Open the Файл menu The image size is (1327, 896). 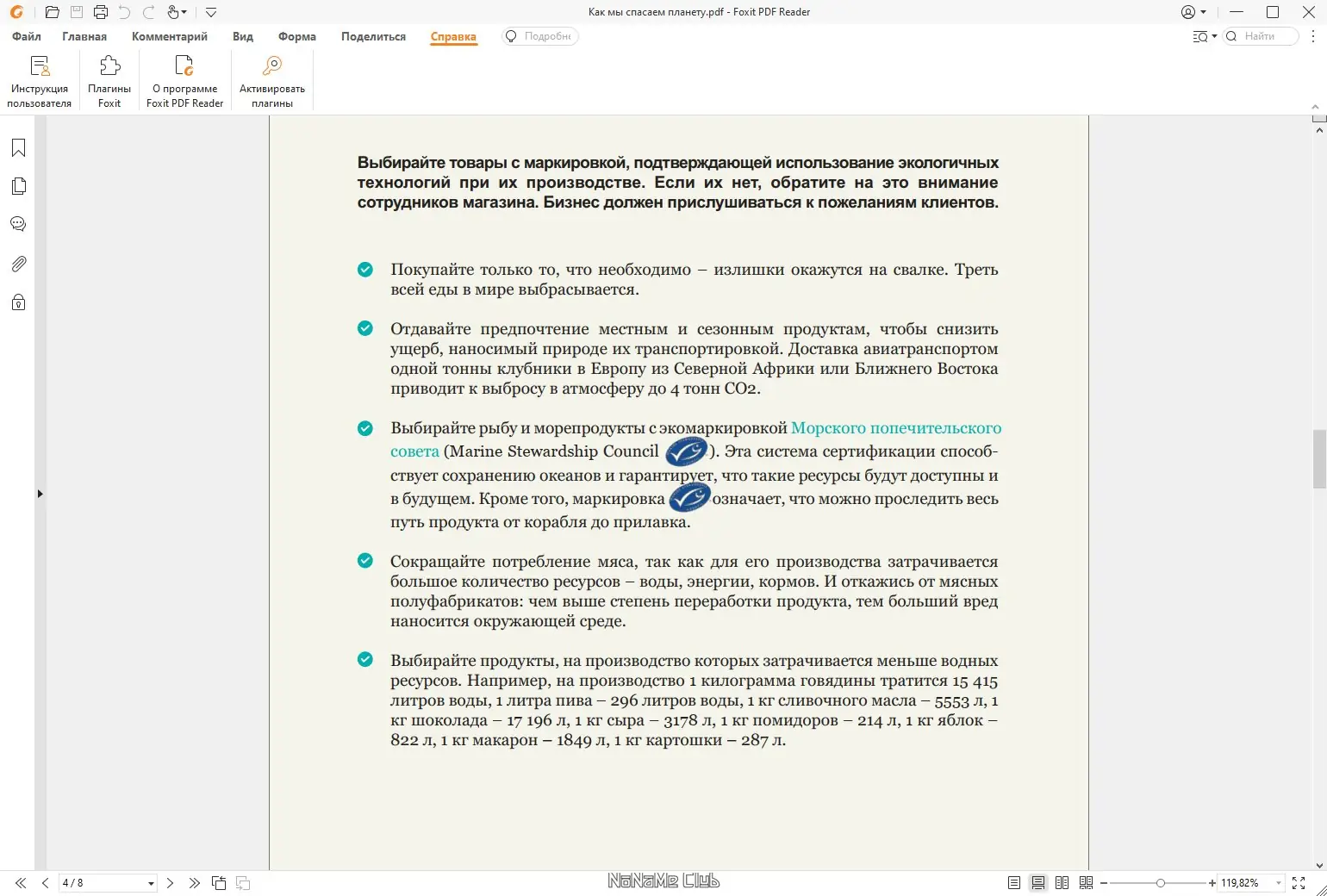[25, 37]
